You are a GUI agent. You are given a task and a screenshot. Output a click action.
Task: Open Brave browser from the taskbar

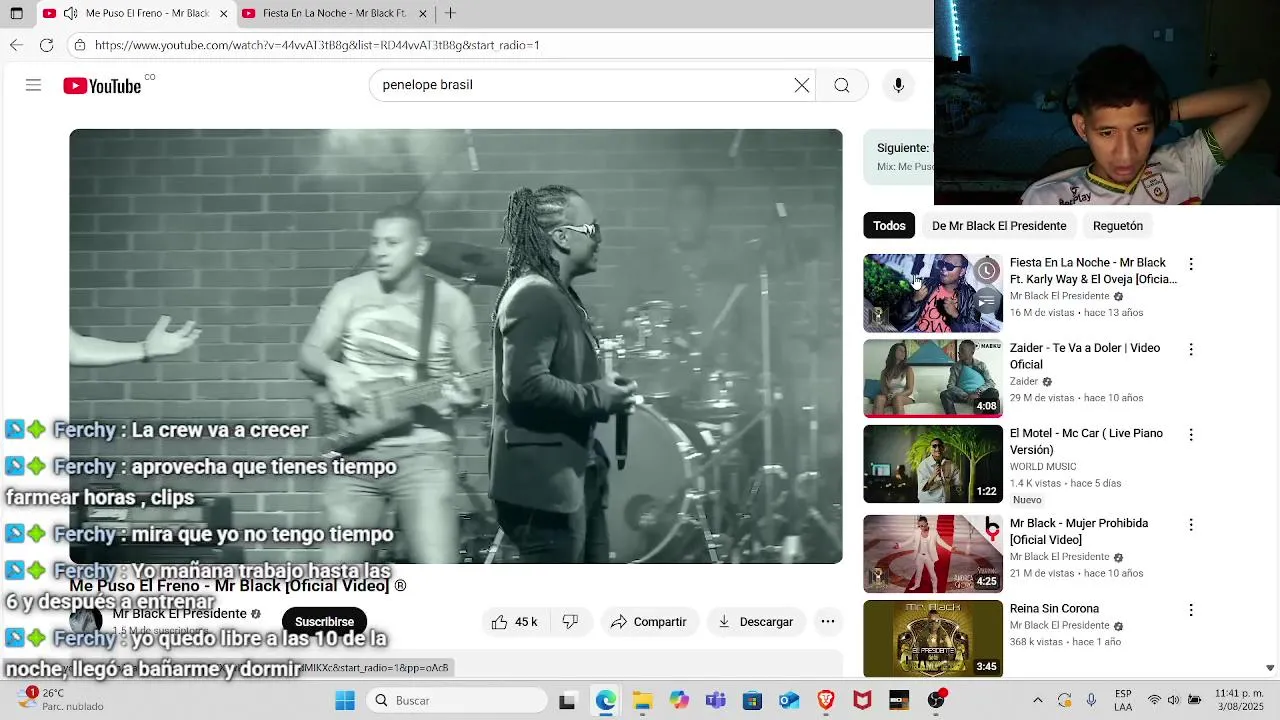tap(825, 701)
